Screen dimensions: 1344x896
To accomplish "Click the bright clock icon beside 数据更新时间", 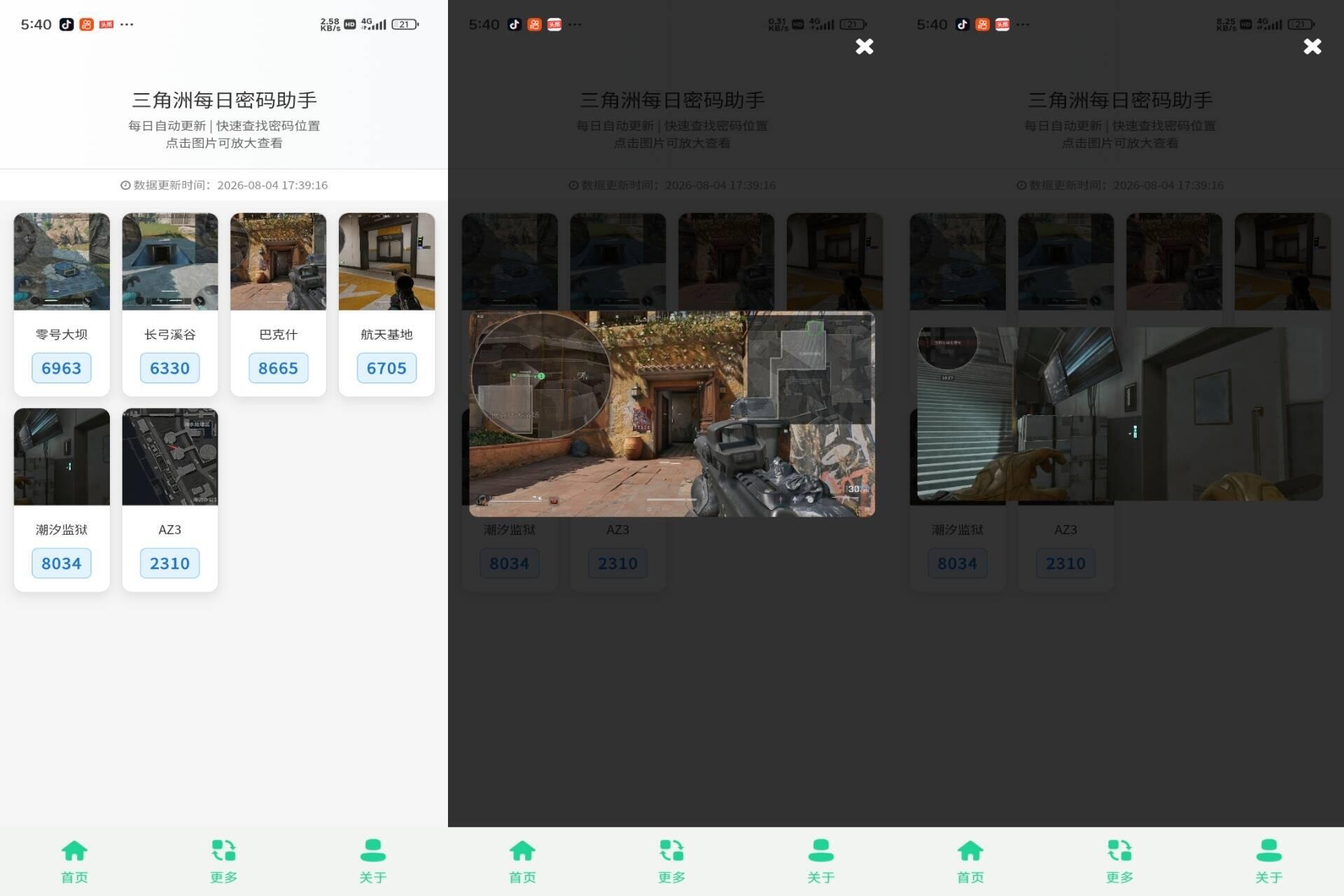I will coord(125,185).
